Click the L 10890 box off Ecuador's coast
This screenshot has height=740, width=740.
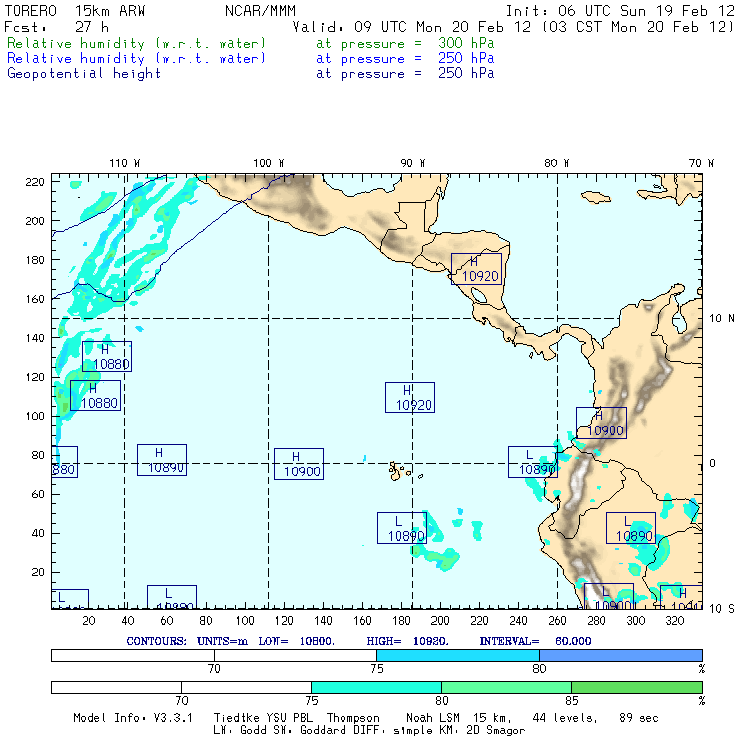pos(532,461)
